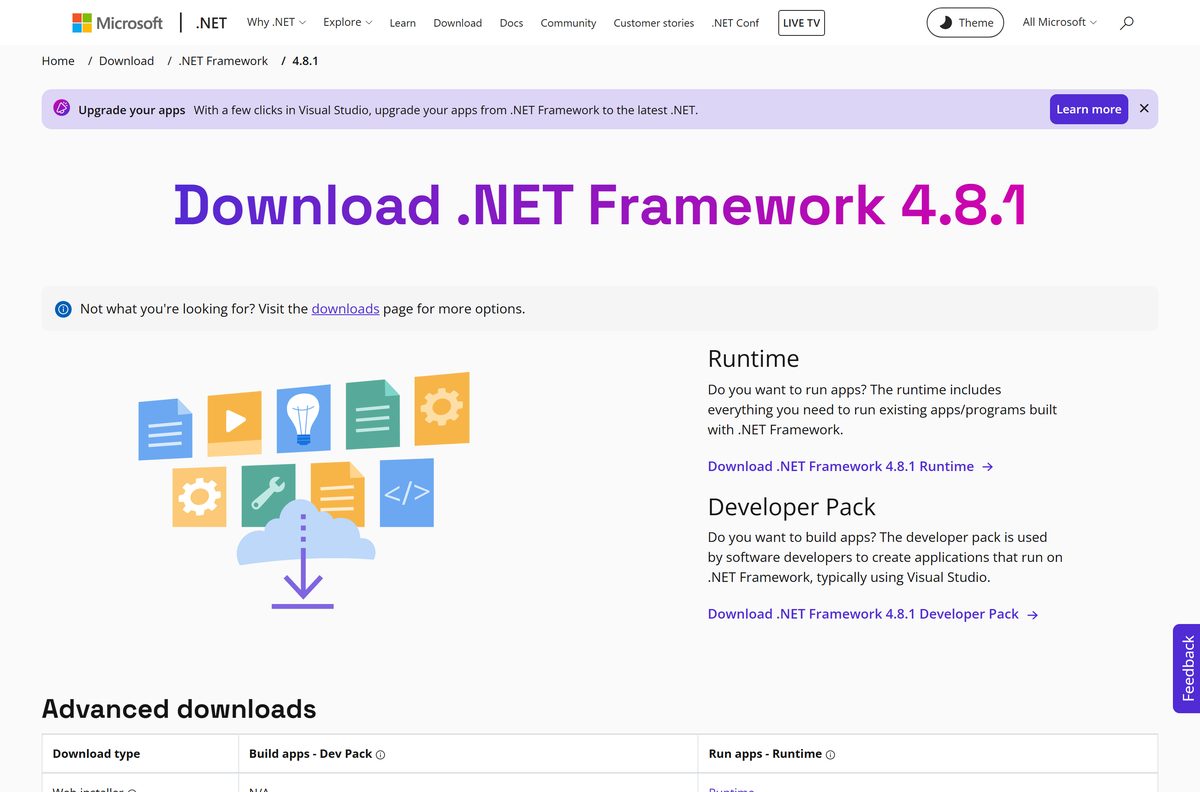The height and width of the screenshot is (792, 1200).
Task: Click the blue info icon in notice bar
Action: coord(63,309)
